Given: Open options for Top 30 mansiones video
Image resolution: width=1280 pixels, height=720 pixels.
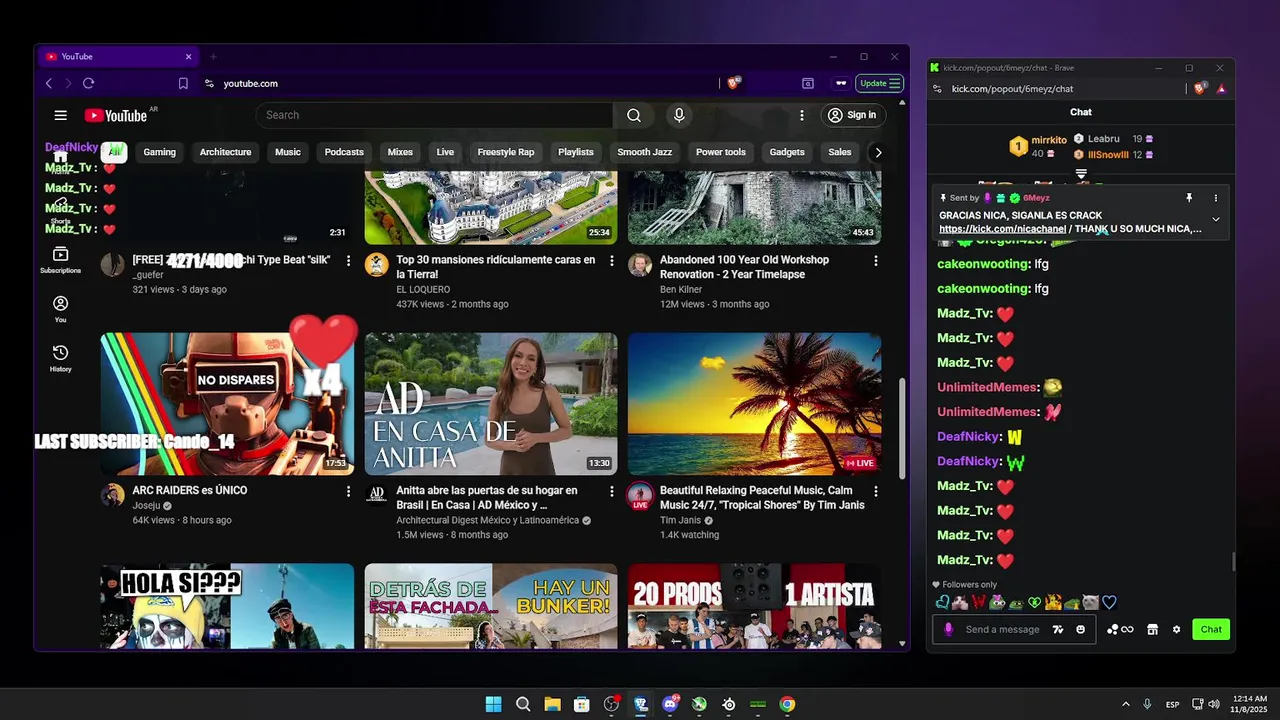Looking at the screenshot, I should click(612, 260).
